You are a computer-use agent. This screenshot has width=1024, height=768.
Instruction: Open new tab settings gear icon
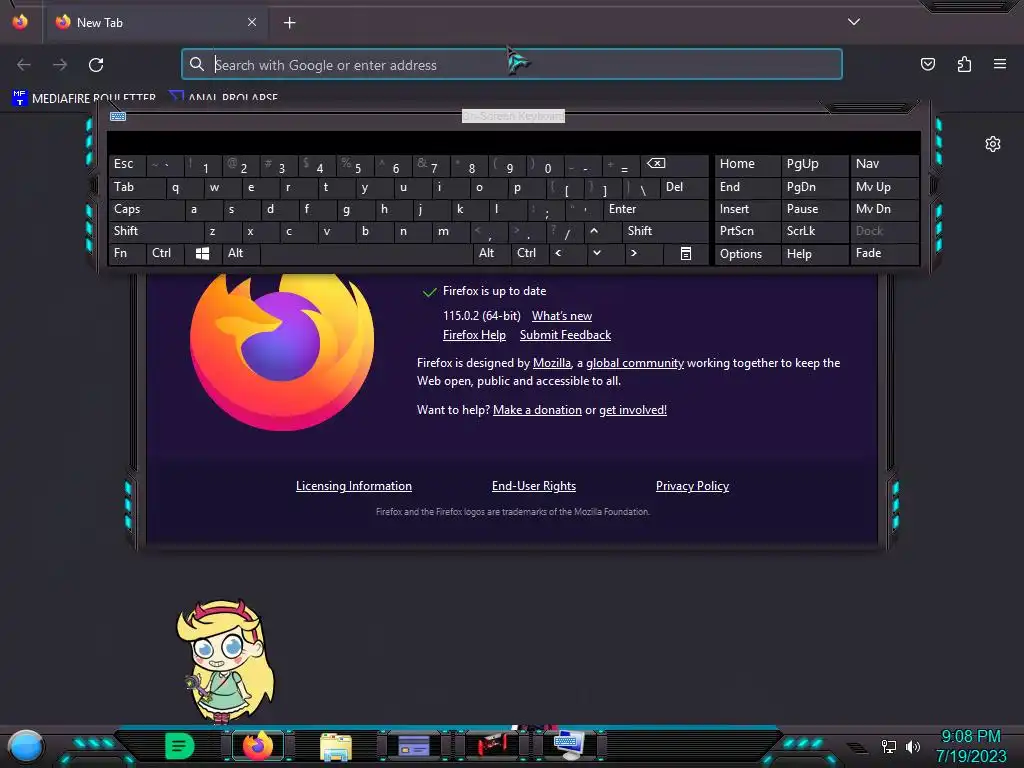(x=993, y=144)
